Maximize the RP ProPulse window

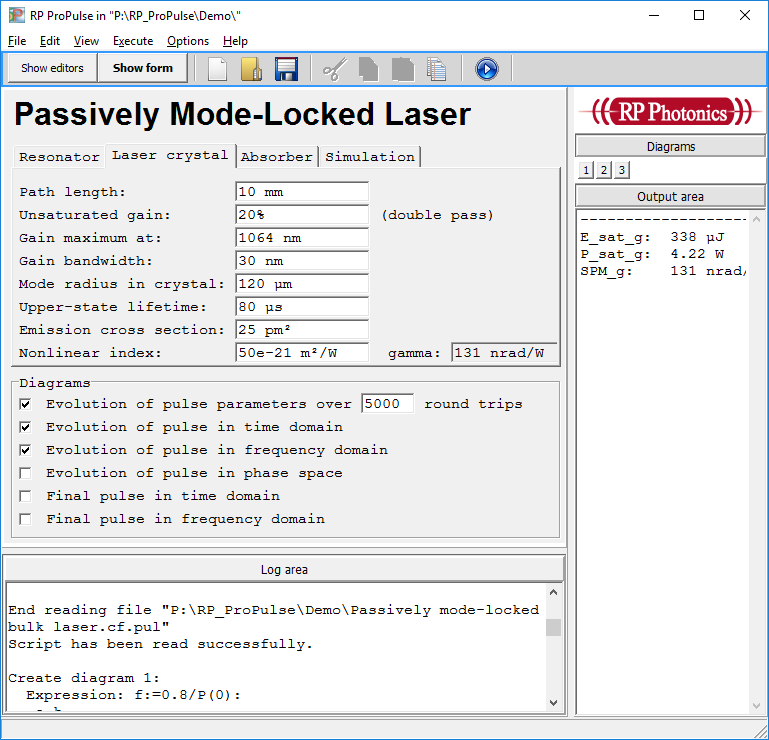pyautogui.click(x=699, y=15)
